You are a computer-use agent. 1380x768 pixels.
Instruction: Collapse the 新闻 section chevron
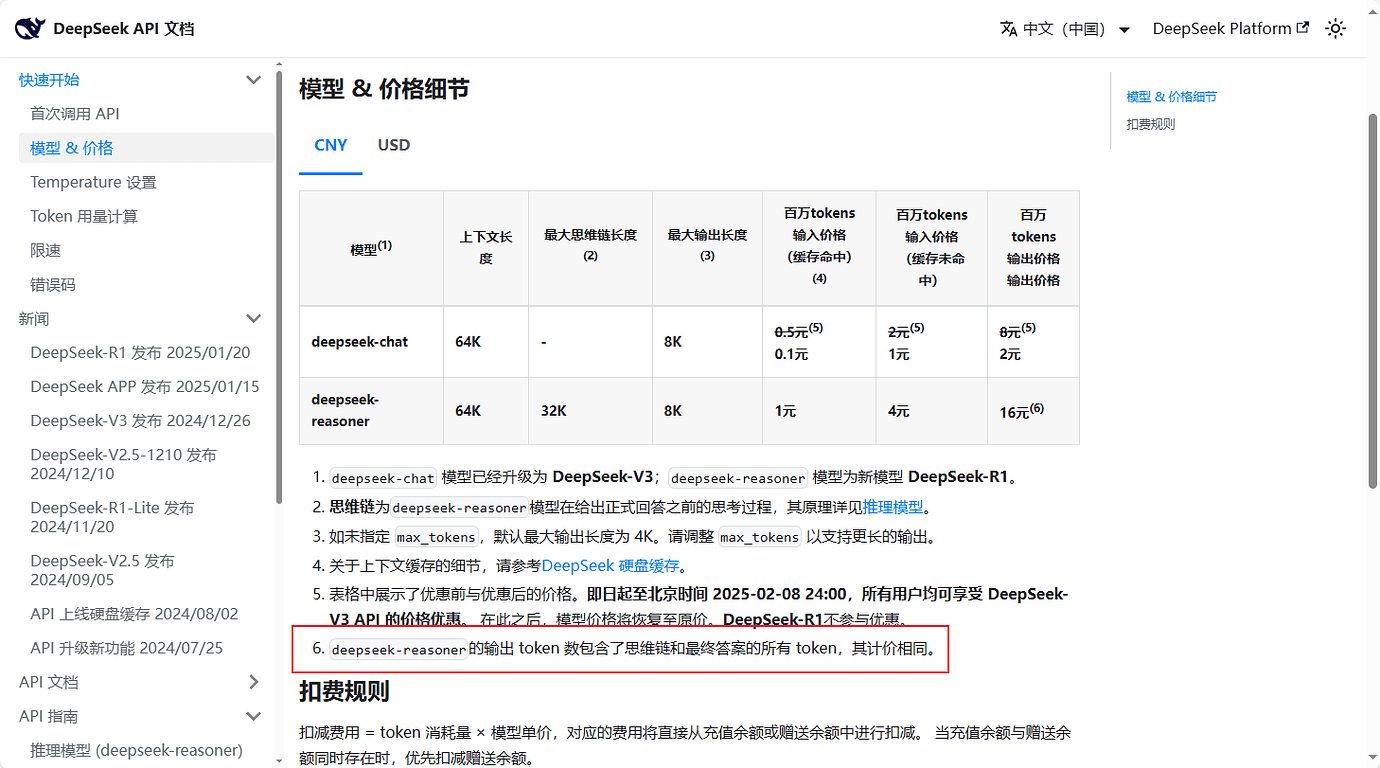[x=253, y=319]
